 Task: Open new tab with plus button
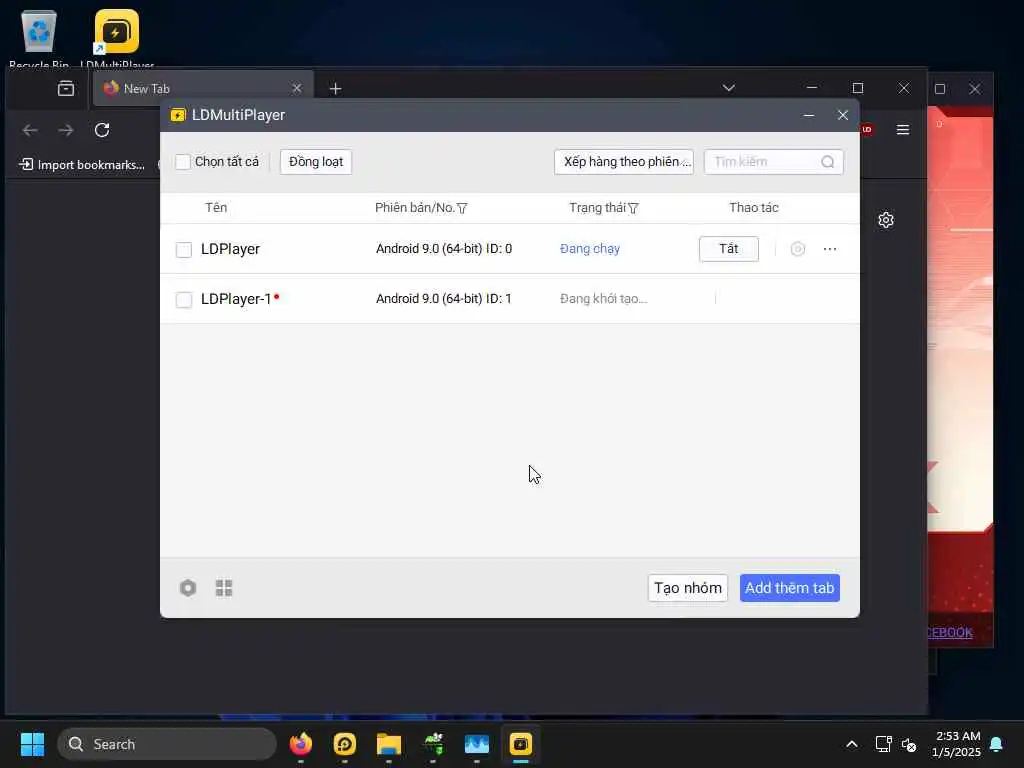click(x=336, y=88)
